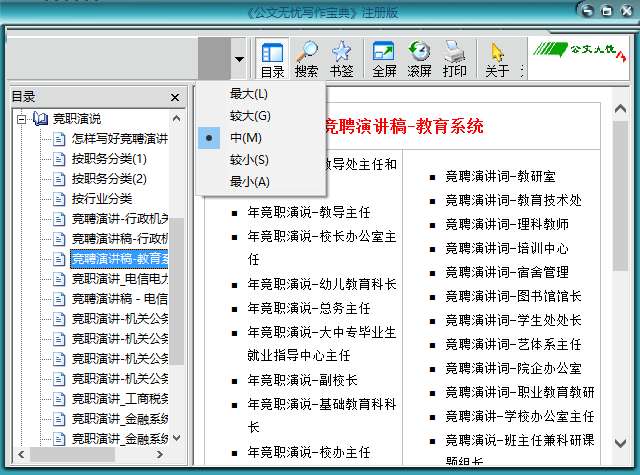Open link 年竞职演说-校办主任
Image resolution: width=640 pixels, height=475 pixels.
coord(309,452)
